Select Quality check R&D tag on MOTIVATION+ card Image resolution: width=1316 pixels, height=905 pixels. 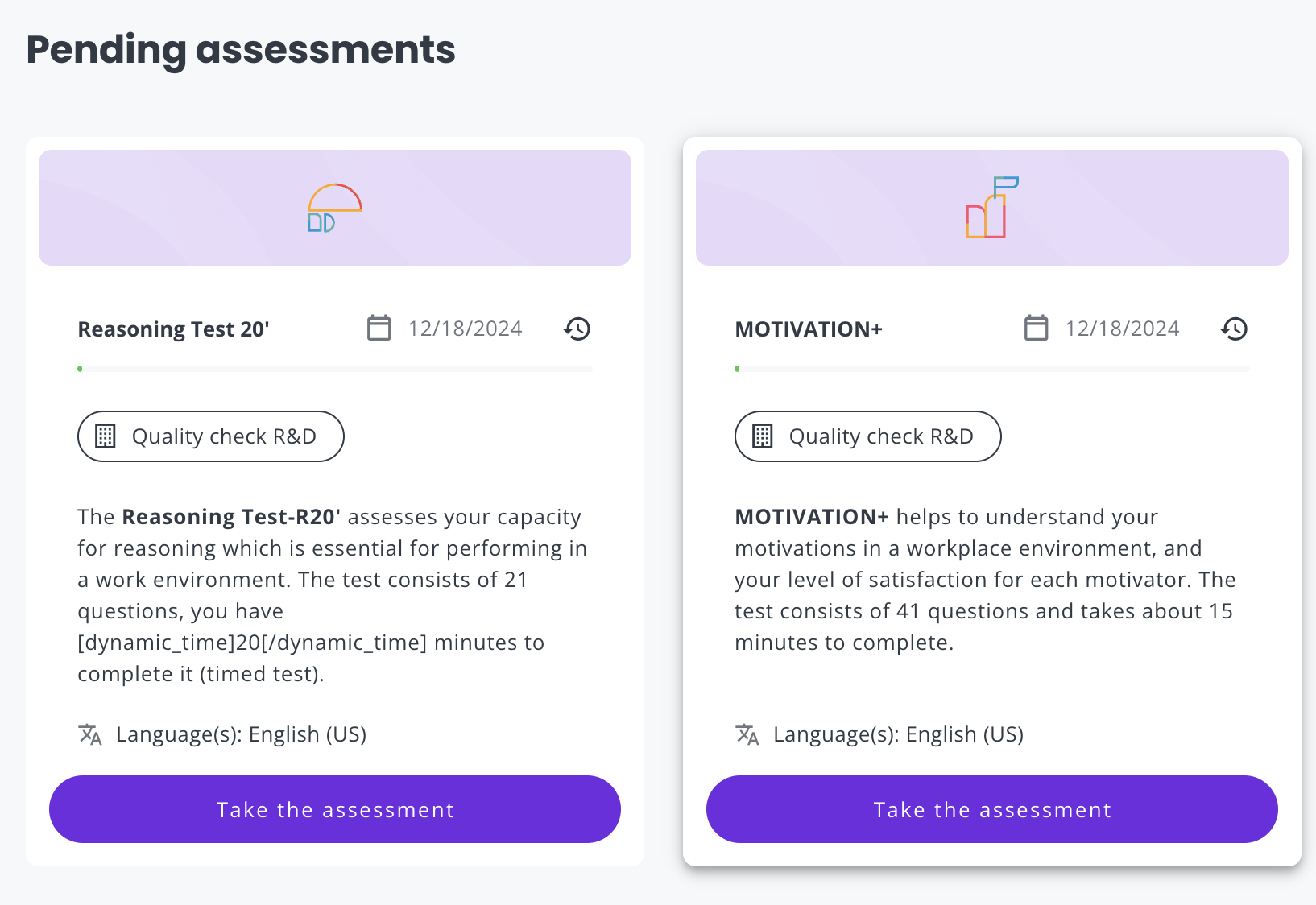868,436
